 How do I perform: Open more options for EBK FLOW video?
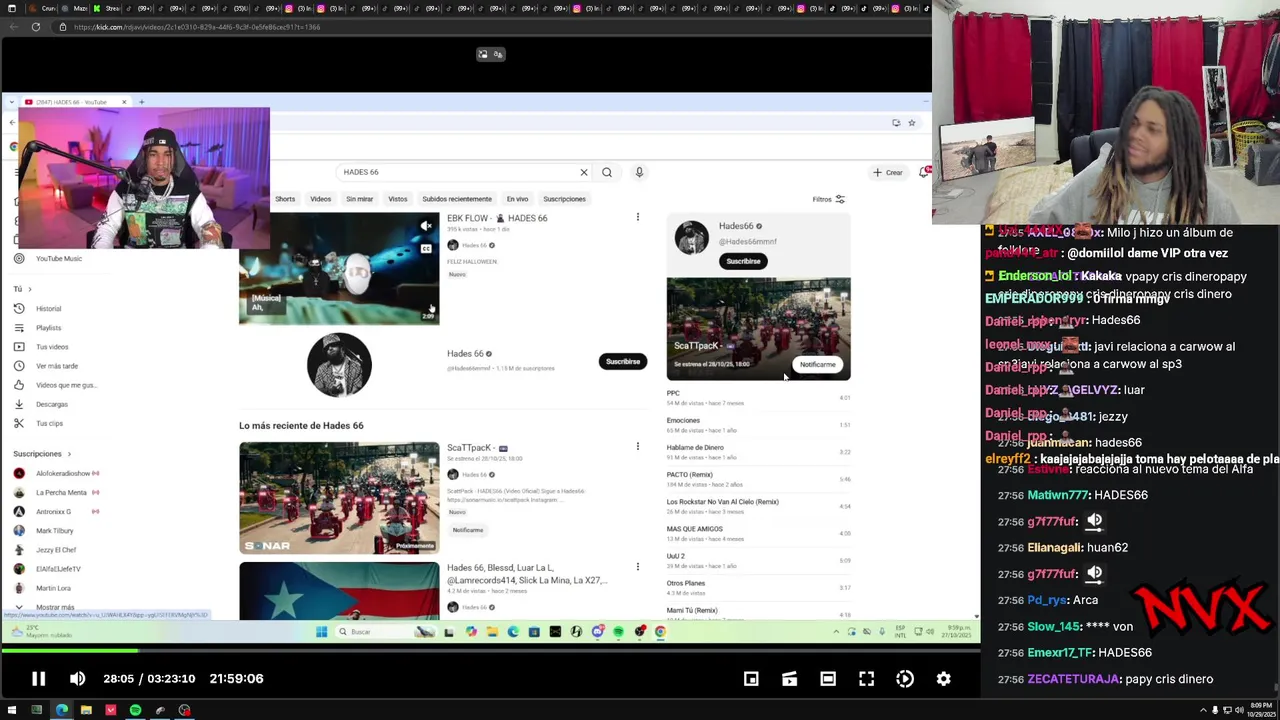coord(637,217)
